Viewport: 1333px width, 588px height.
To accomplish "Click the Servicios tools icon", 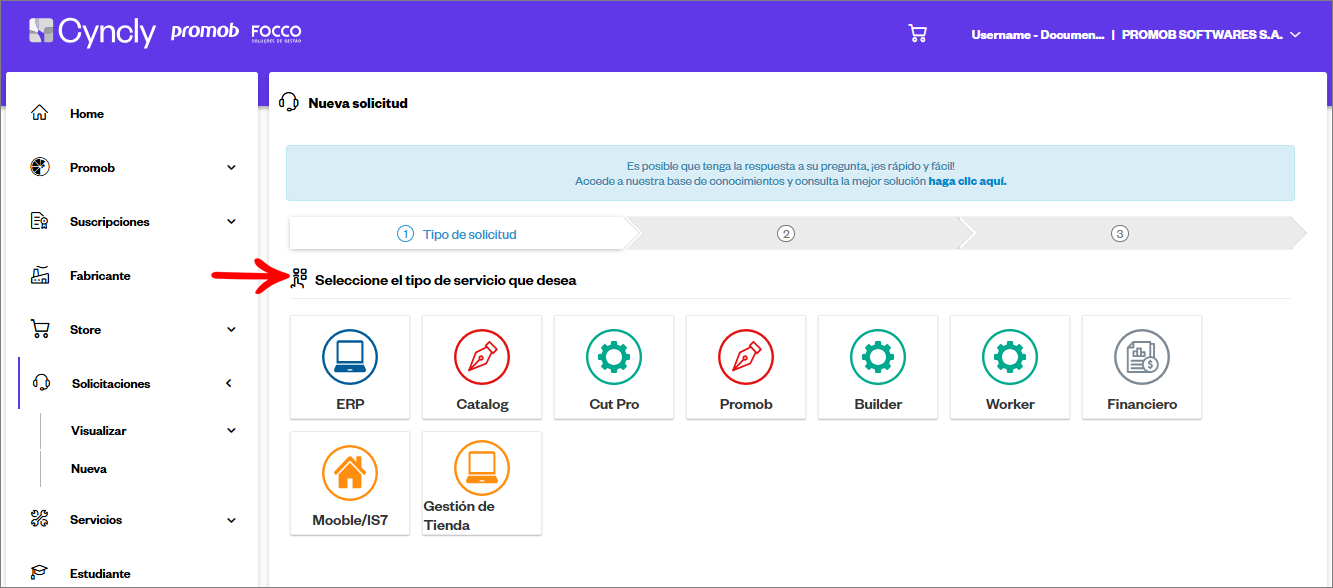I will click(x=40, y=519).
